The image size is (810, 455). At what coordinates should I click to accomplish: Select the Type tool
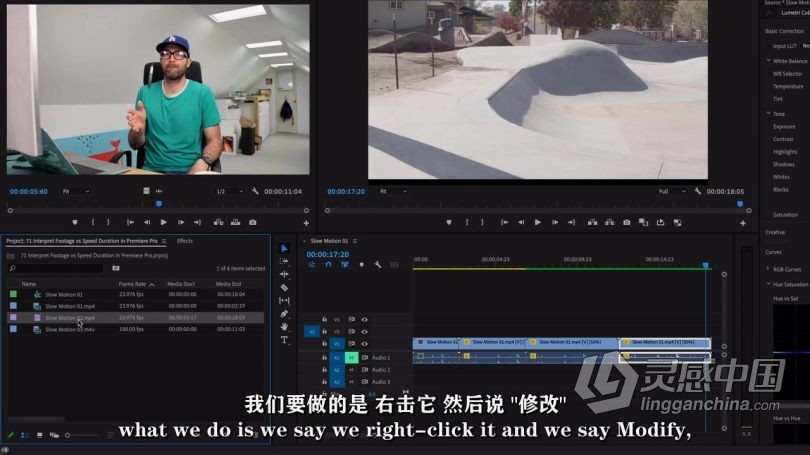[284, 339]
